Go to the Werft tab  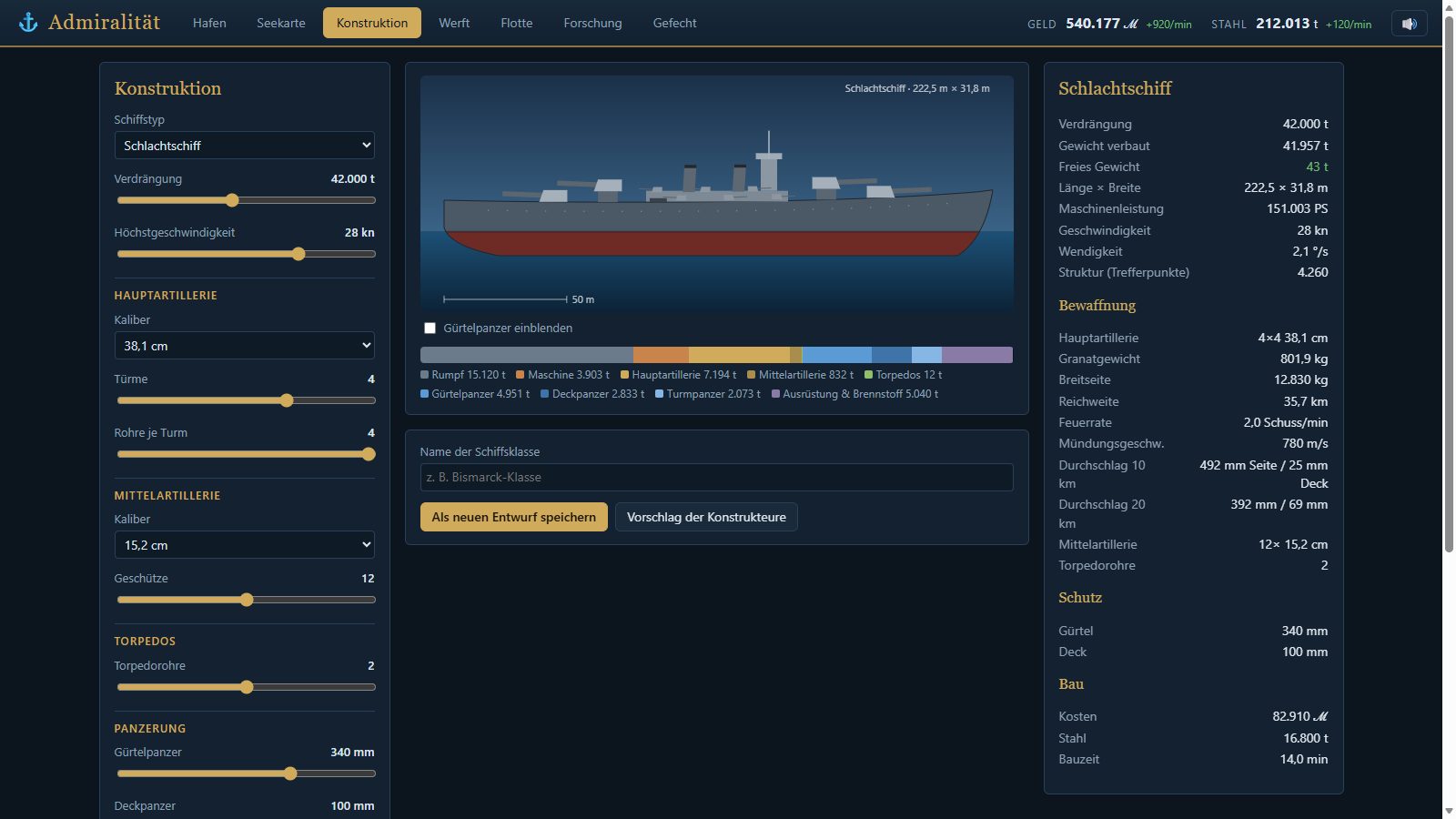click(454, 23)
